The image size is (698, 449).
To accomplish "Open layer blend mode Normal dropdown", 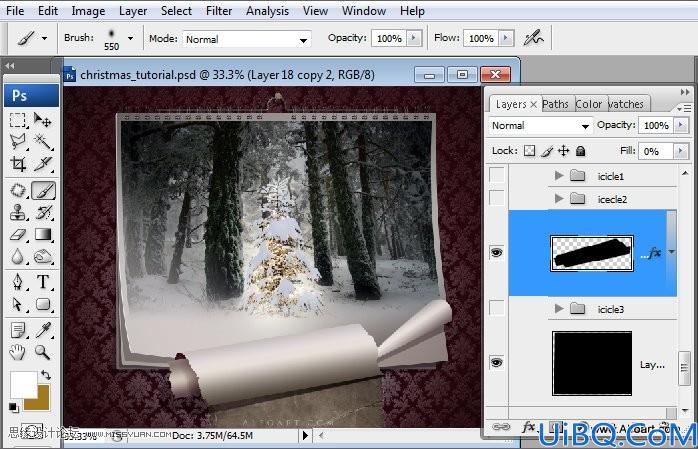I will [x=540, y=126].
